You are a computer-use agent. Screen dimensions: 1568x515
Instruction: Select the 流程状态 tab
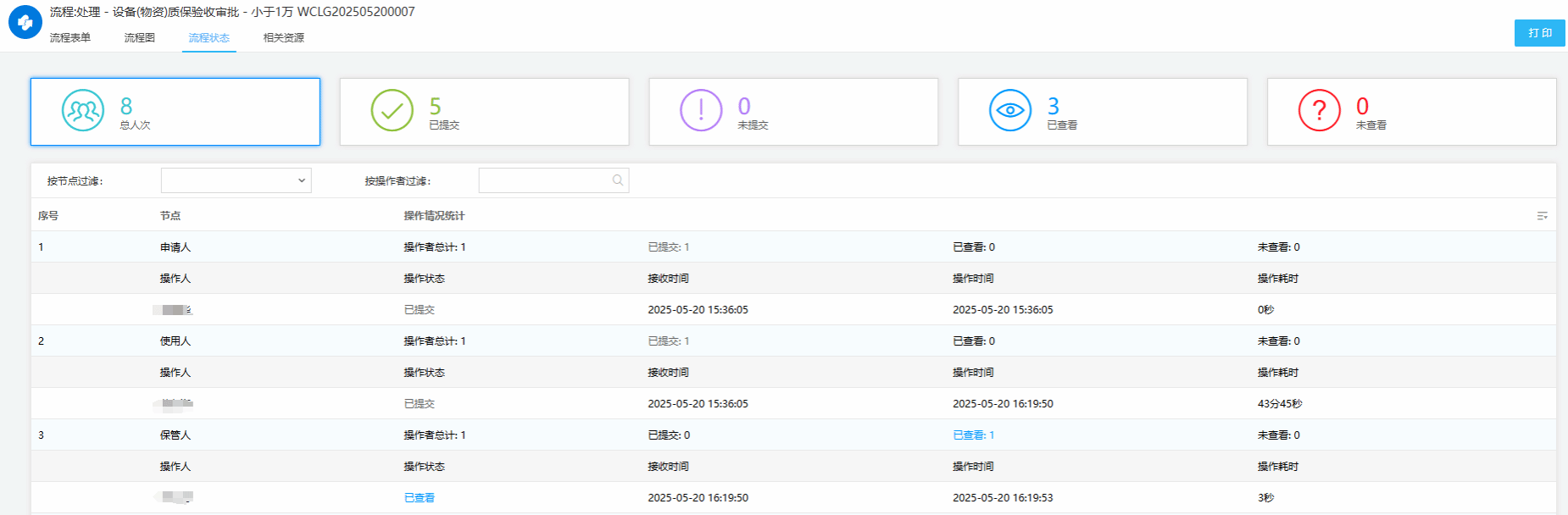tap(209, 38)
